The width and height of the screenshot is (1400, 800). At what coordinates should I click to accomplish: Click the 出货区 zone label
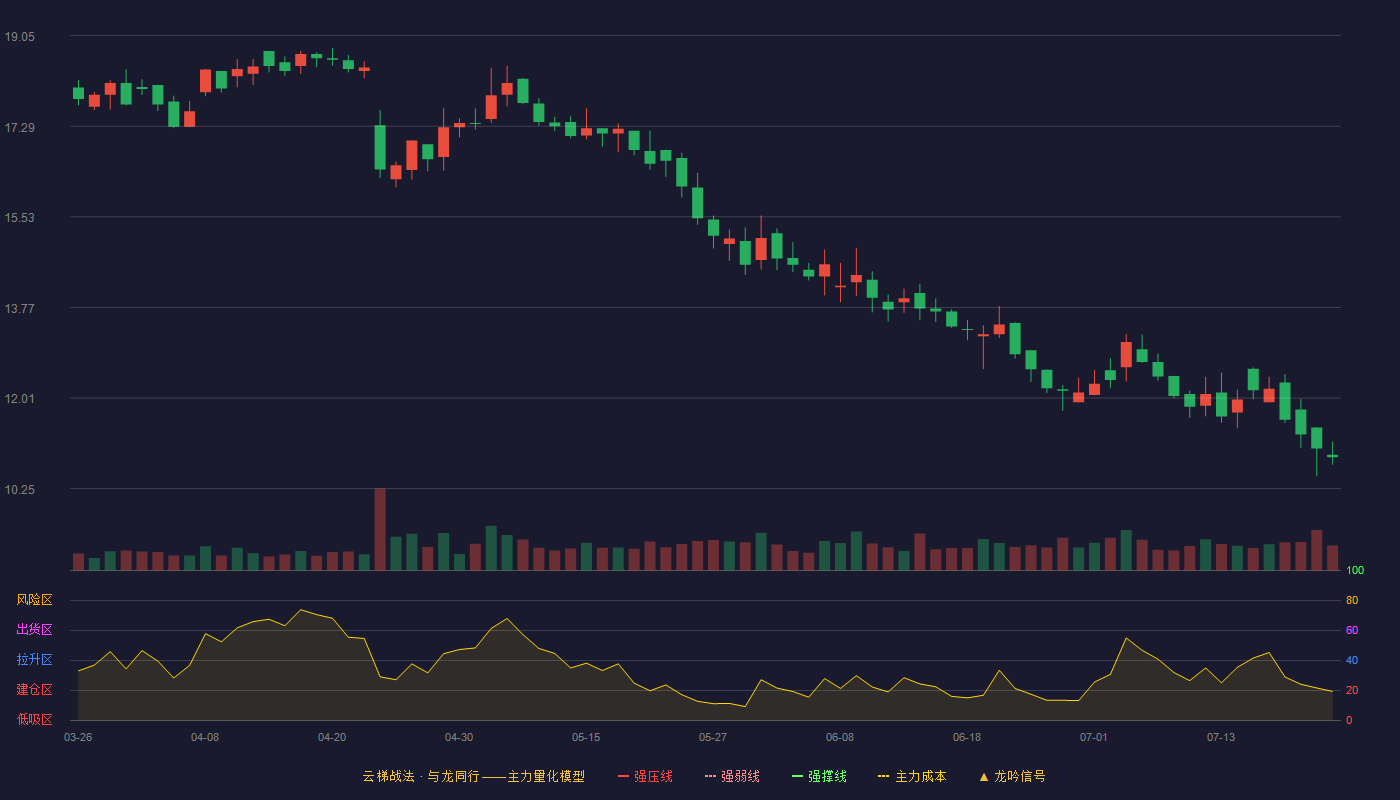point(34,630)
